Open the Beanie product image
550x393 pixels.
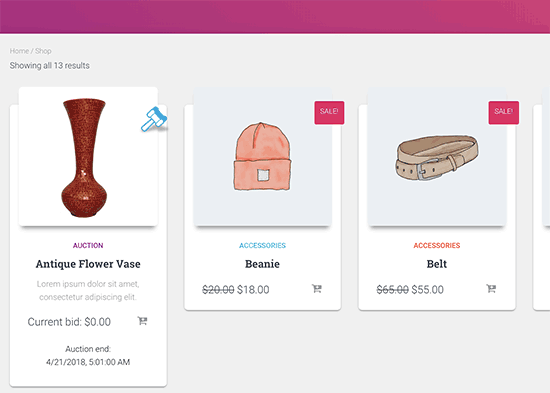pyautogui.click(x=262, y=156)
